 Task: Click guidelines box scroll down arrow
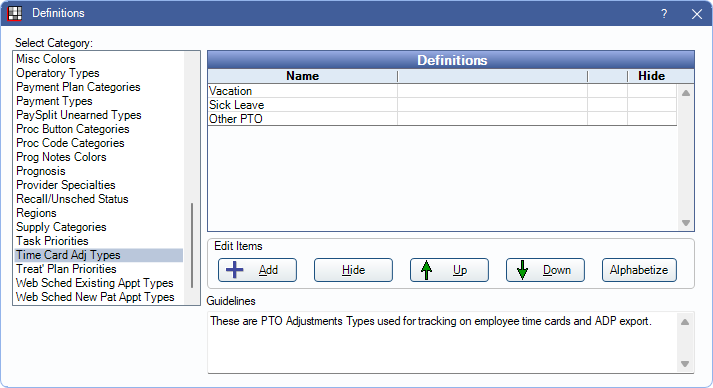pos(685,364)
